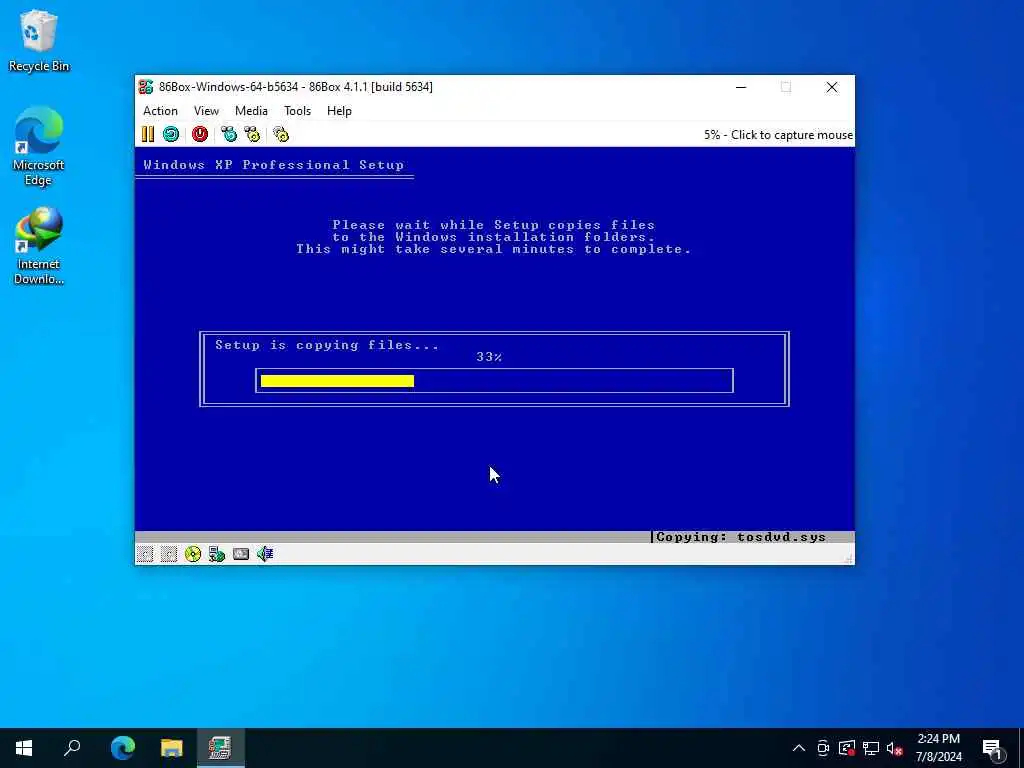This screenshot has width=1024, height=768.
Task: Open the Tools menu
Action: 297,111
